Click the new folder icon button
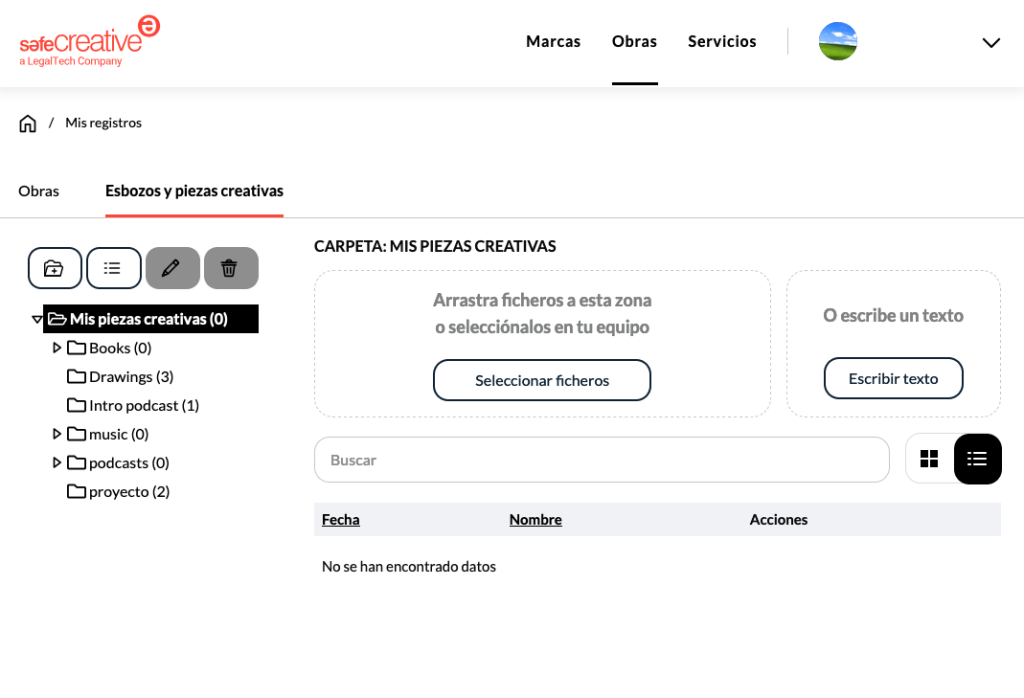The height and width of the screenshot is (698, 1024). pos(55,268)
